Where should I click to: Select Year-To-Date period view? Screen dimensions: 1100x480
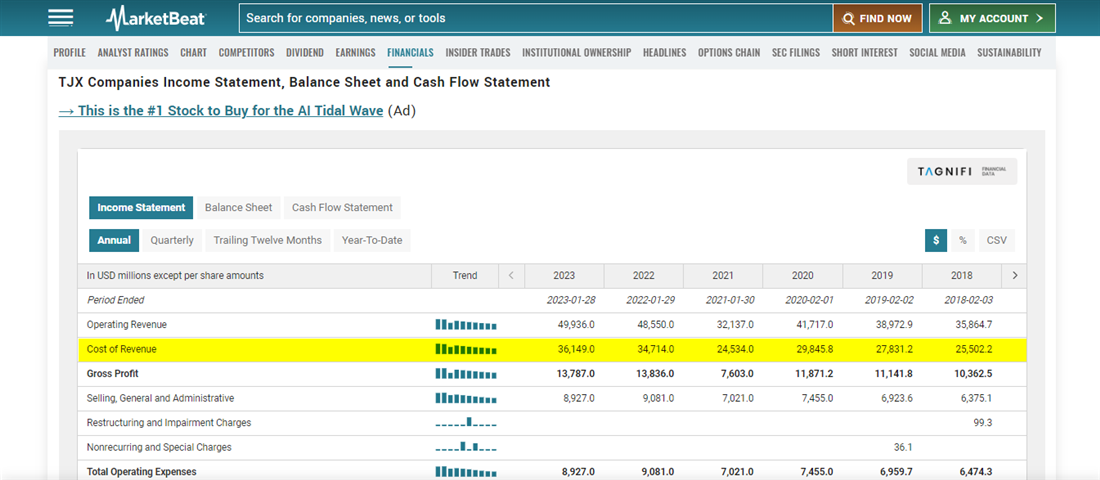point(372,240)
